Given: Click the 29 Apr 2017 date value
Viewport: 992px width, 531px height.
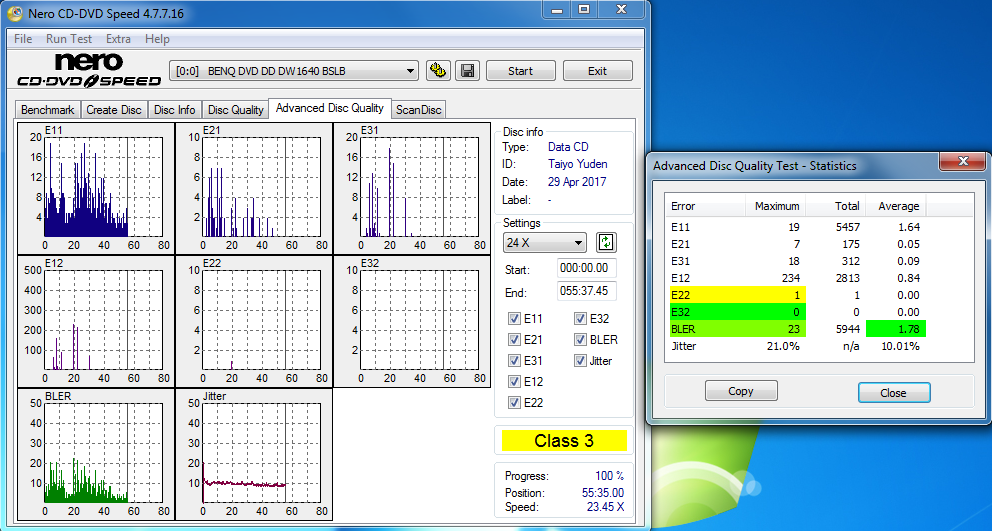Looking at the screenshot, I should coord(577,182).
